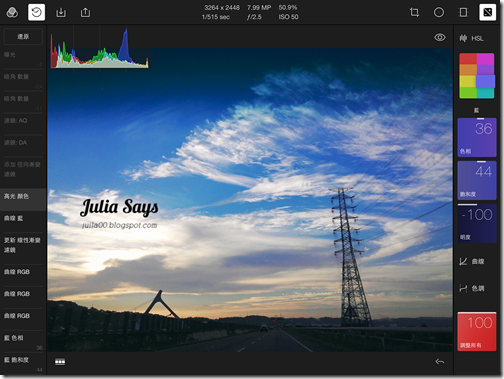This screenshot has height=379, width=504.
Task: Click the RGB histogram overlay
Action: (x=100, y=48)
